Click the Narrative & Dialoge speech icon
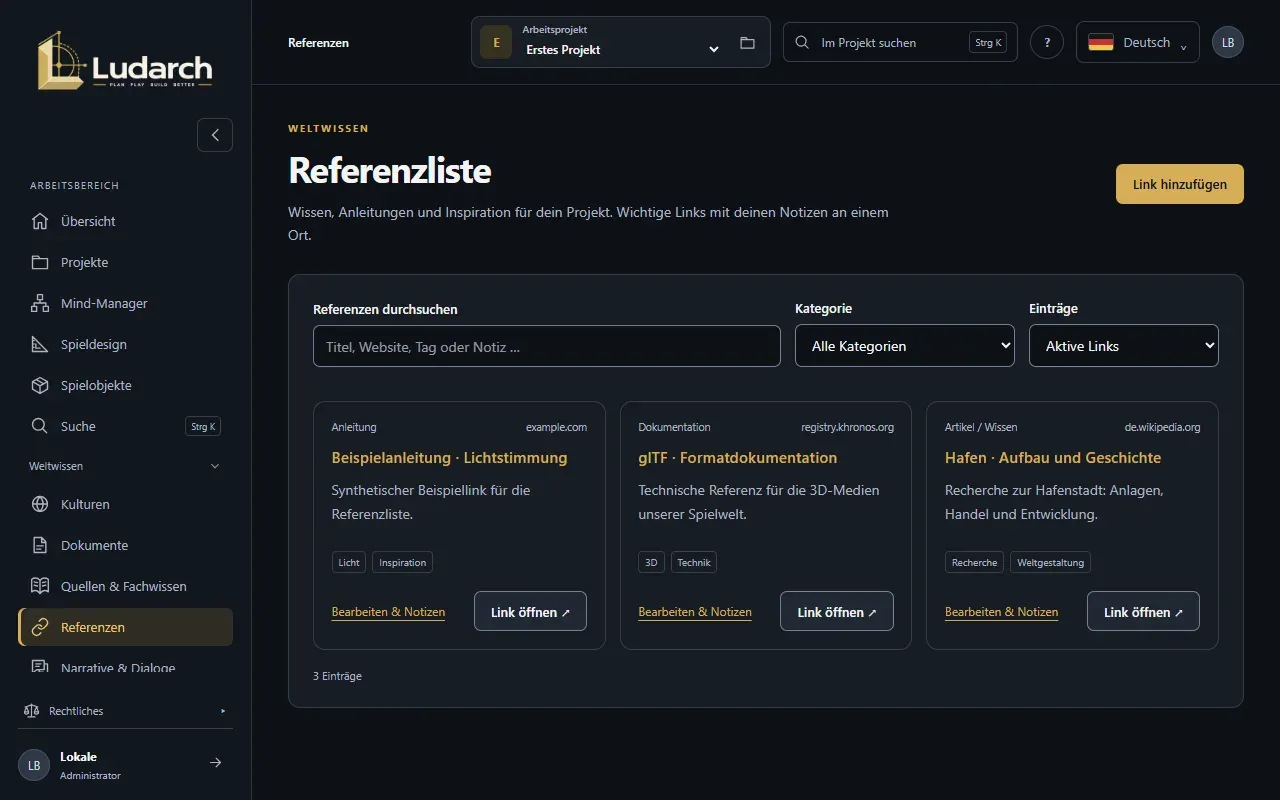 (40, 667)
